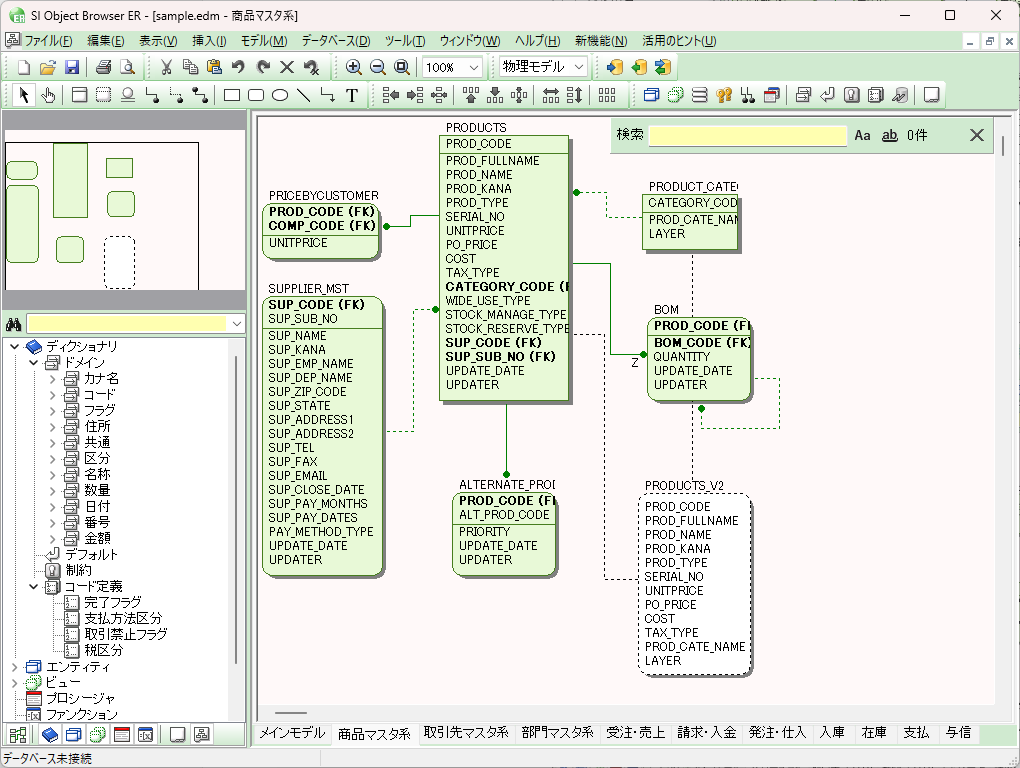Open the 物理モデル model type dropdown
This screenshot has height=768, width=1020.
point(579,67)
